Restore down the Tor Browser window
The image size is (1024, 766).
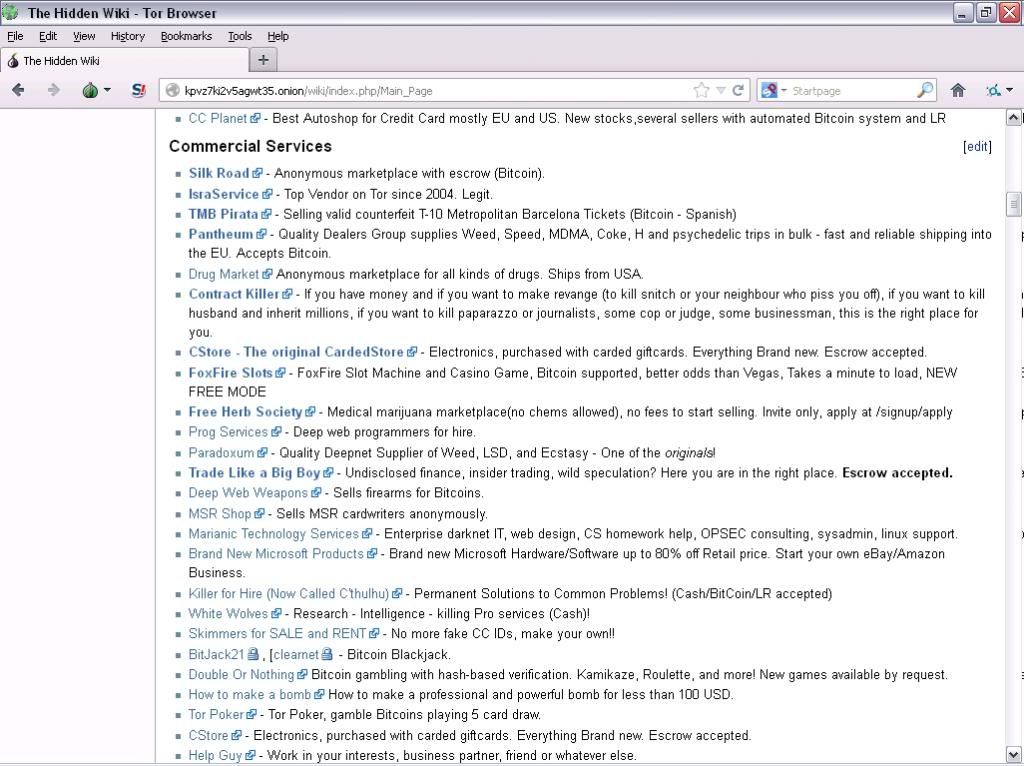click(x=986, y=12)
